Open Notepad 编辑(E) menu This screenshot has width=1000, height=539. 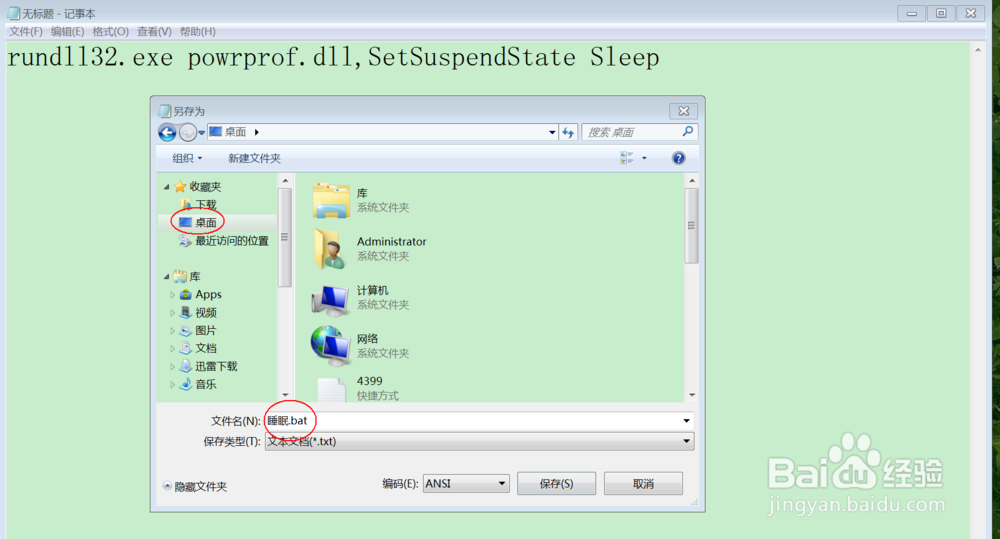click(x=68, y=31)
